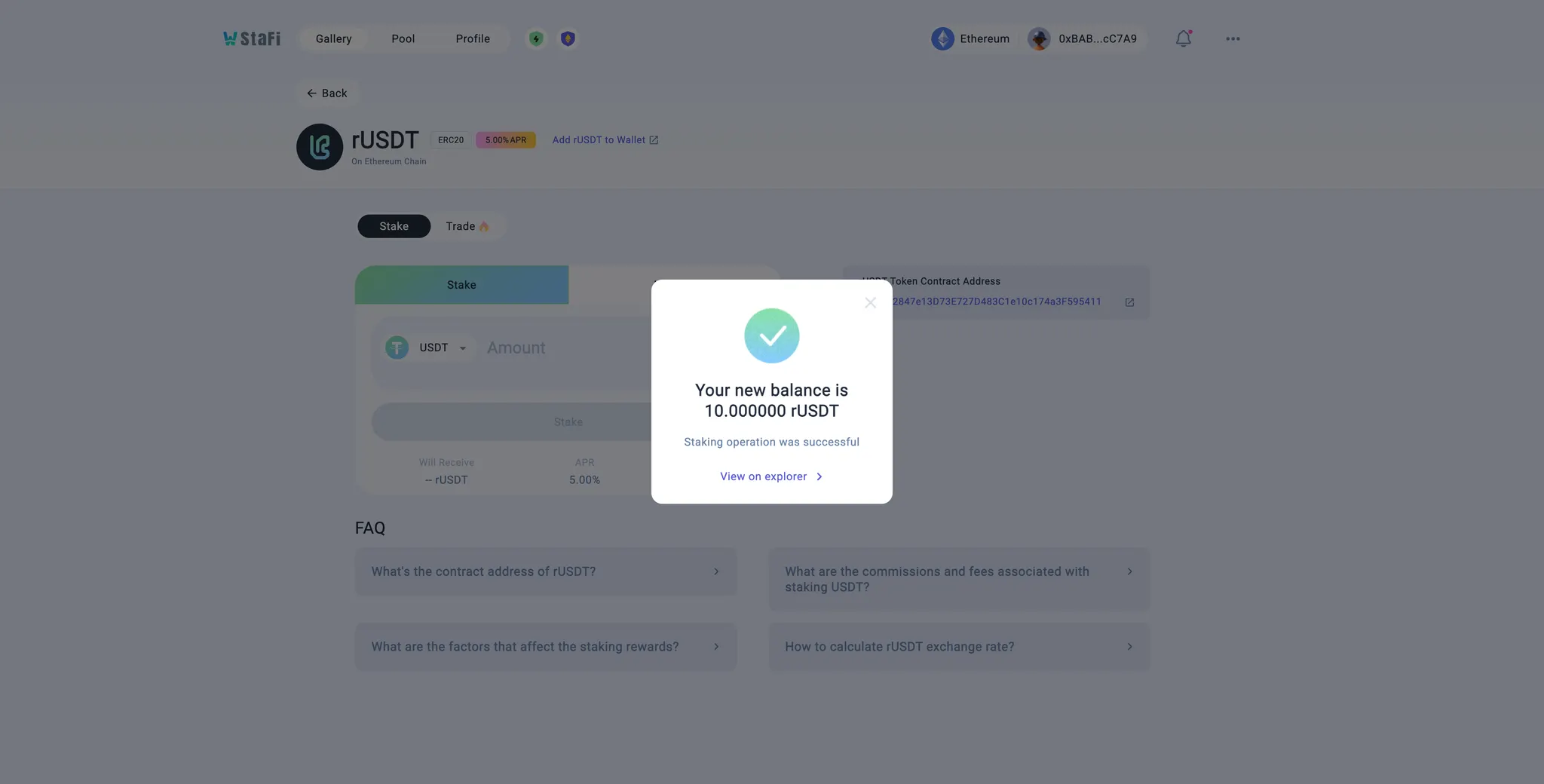The width and height of the screenshot is (1544, 784).
Task: Close the staking success dialog
Action: (x=870, y=302)
